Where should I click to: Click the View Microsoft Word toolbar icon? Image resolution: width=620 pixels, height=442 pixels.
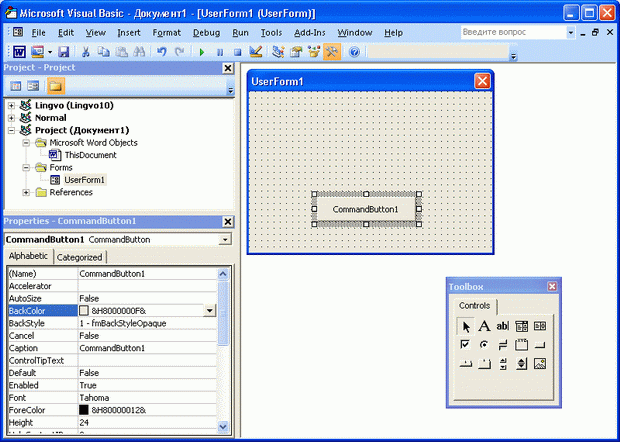pyautogui.click(x=19, y=52)
